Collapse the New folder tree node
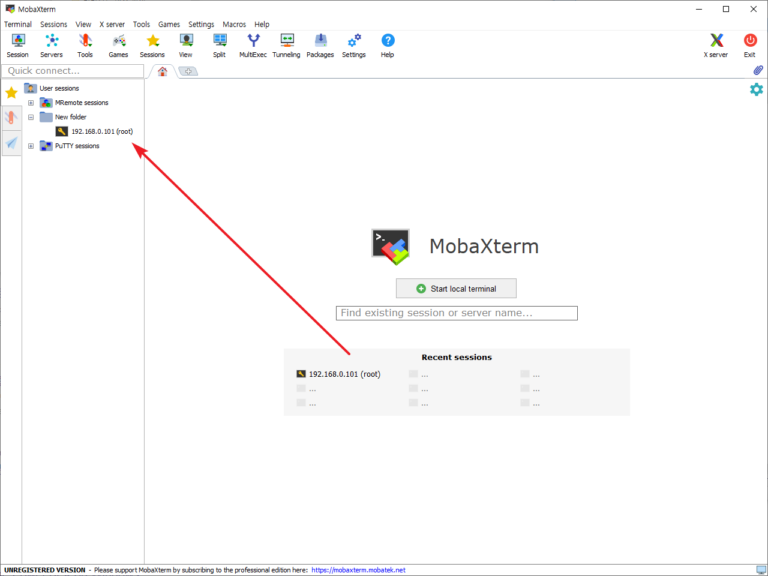The width and height of the screenshot is (768, 576). (x=31, y=117)
